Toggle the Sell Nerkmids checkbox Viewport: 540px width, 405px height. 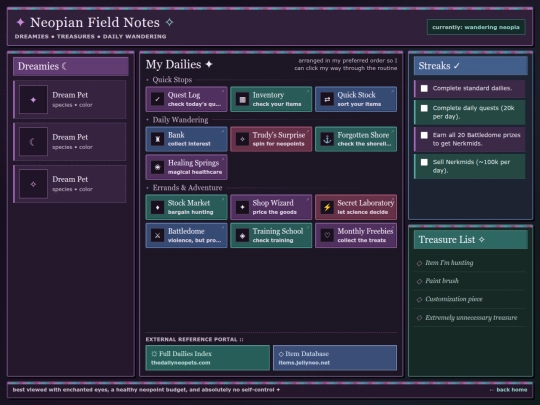(x=424, y=162)
